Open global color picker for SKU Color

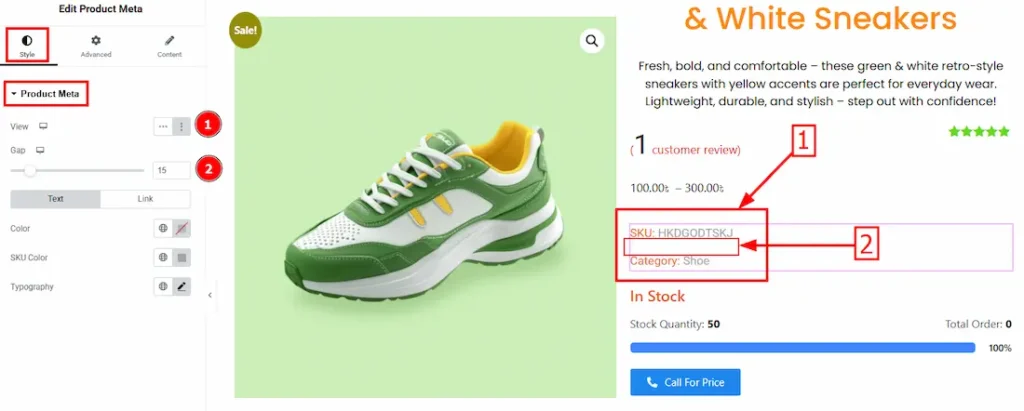[x=163, y=258]
